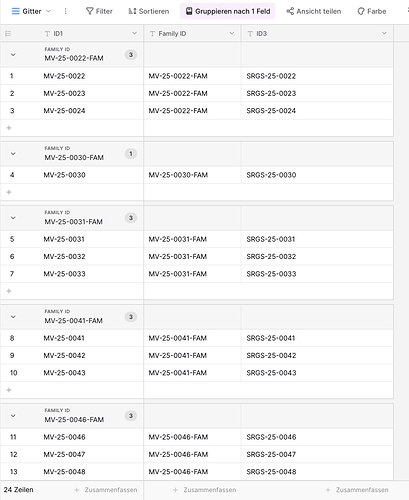Click Zusammenfassen under the Family ID column
Viewport: 409px width, 500px height.
[x=205, y=490]
